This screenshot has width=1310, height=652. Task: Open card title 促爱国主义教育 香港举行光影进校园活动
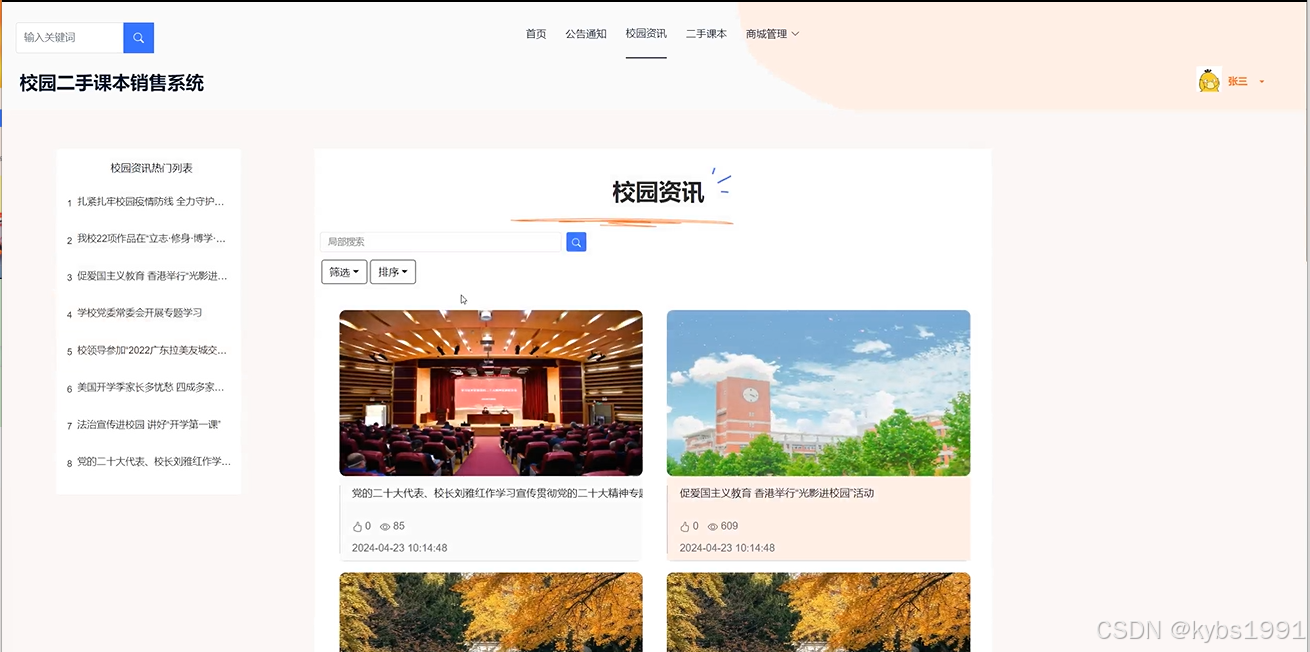click(x=777, y=493)
